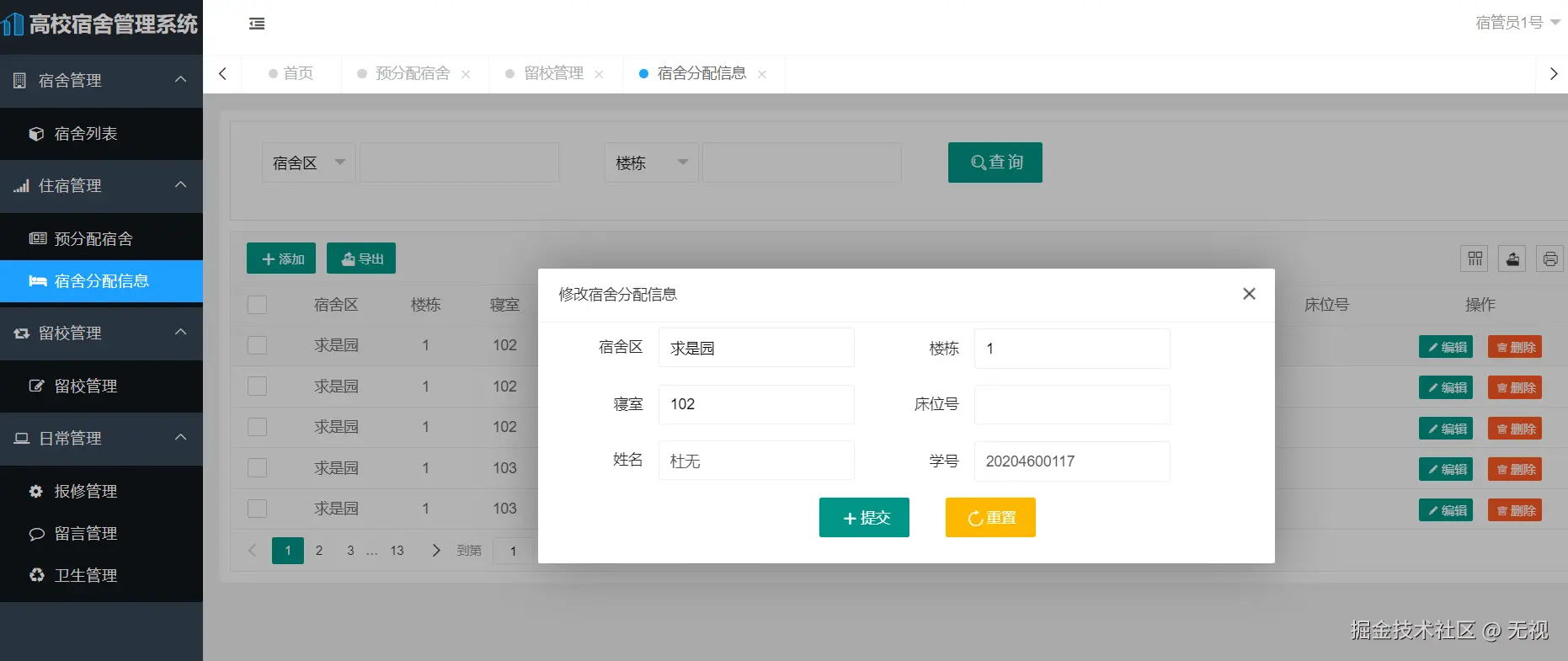
Task: Open the 宿管员1号 user dropdown
Action: 1517,23
